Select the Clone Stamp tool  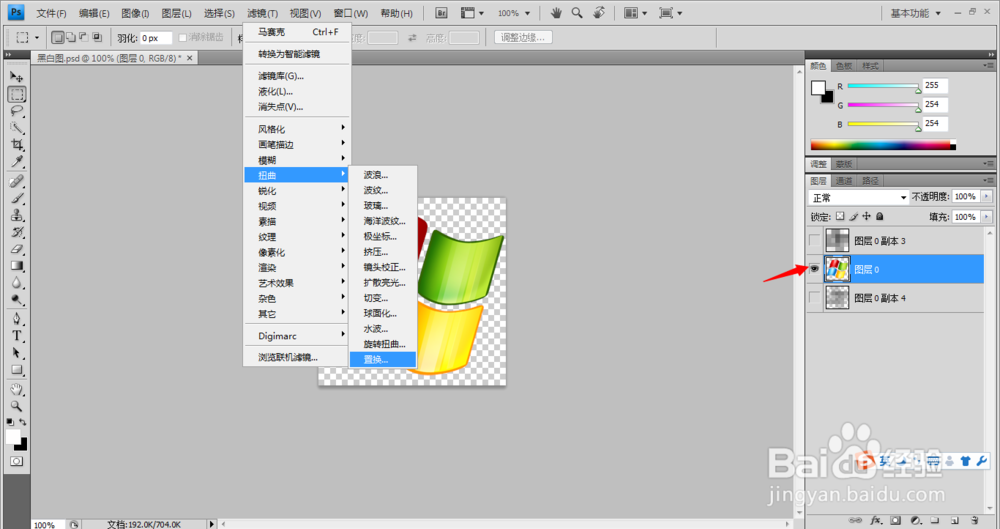click(17, 215)
